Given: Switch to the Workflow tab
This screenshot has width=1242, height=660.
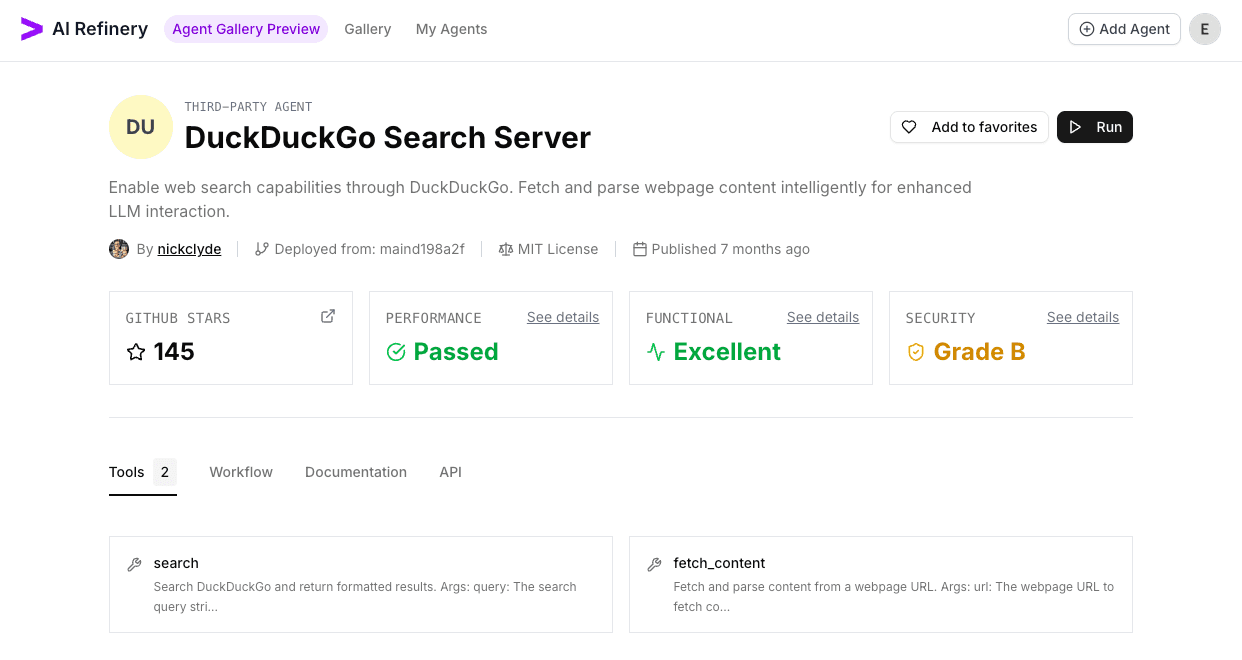Looking at the screenshot, I should [x=240, y=472].
